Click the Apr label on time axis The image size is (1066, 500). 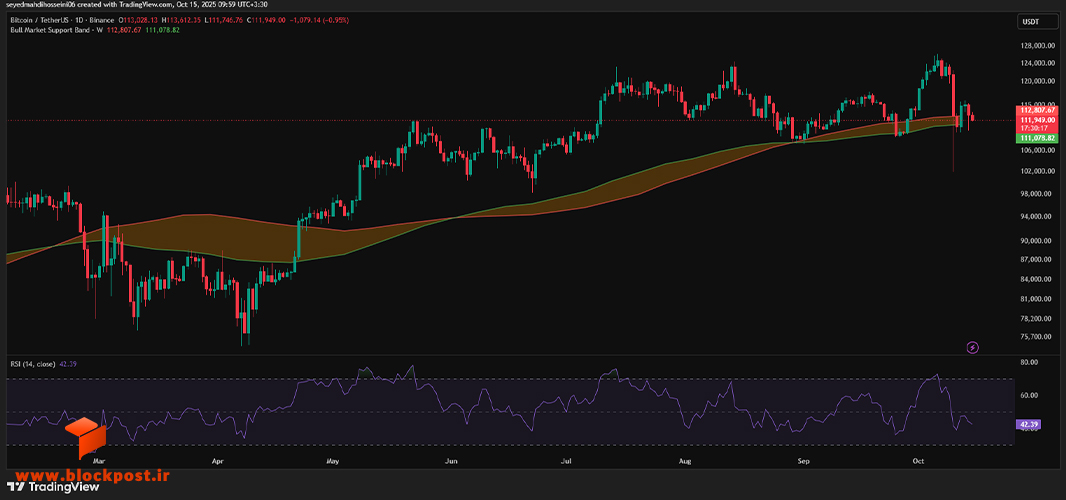click(x=218, y=462)
